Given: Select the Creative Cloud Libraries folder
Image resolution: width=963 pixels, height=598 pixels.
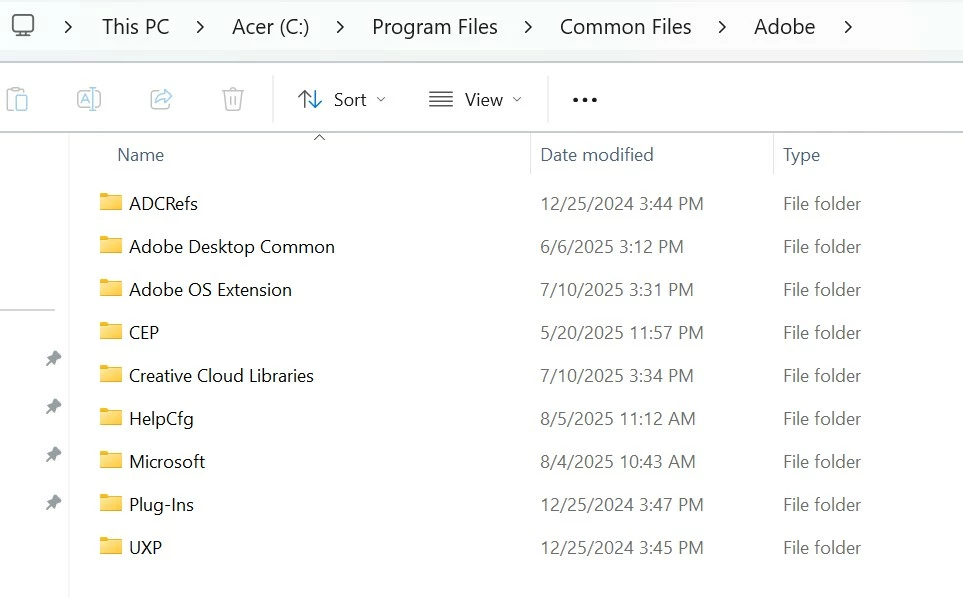Looking at the screenshot, I should [221, 376].
